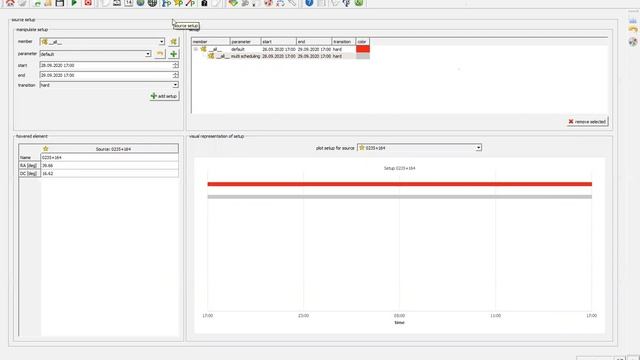Open baseline setup toolbar icon
This screenshot has height=360, width=640.
[190, 3]
